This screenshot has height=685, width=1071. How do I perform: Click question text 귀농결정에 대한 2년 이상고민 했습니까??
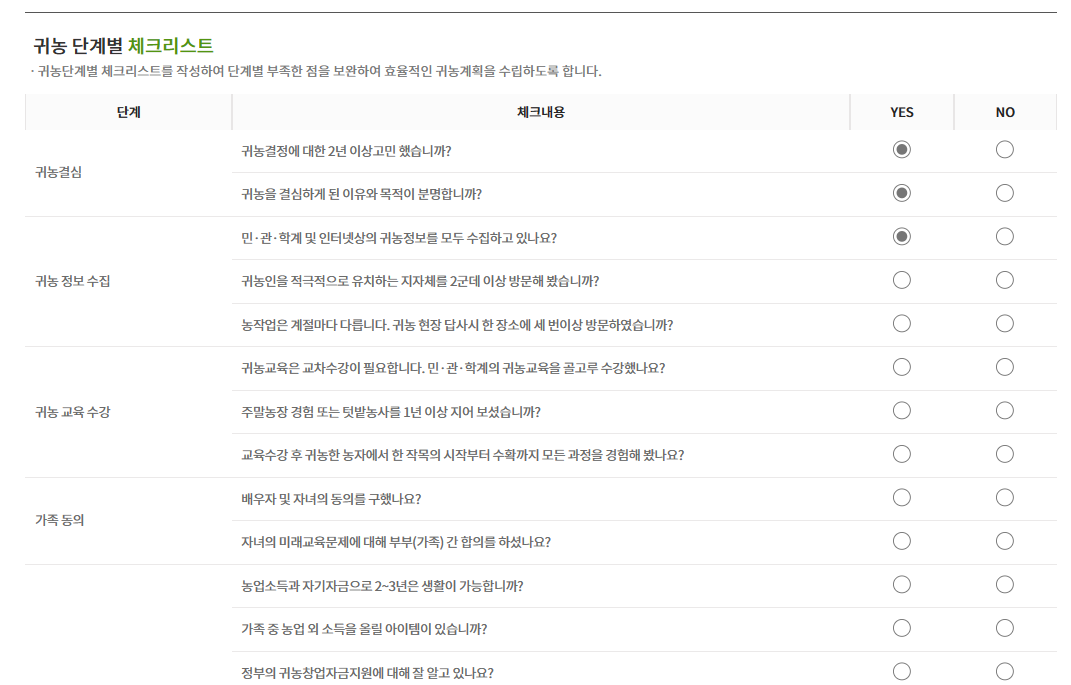pos(346,151)
